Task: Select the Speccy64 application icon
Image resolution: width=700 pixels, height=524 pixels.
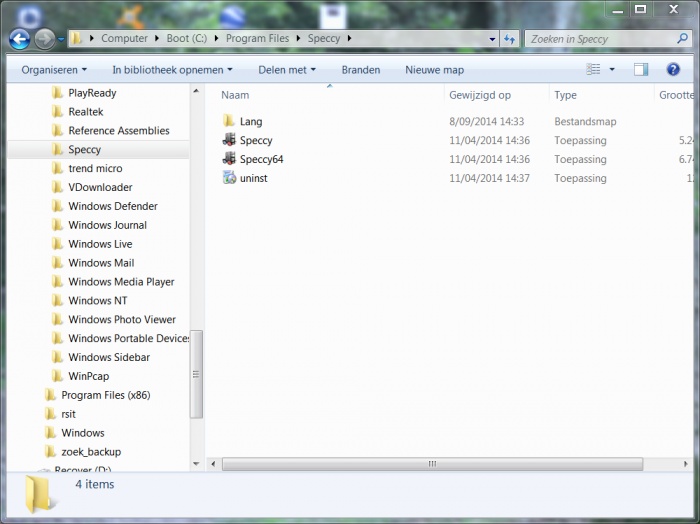Action: 229,158
